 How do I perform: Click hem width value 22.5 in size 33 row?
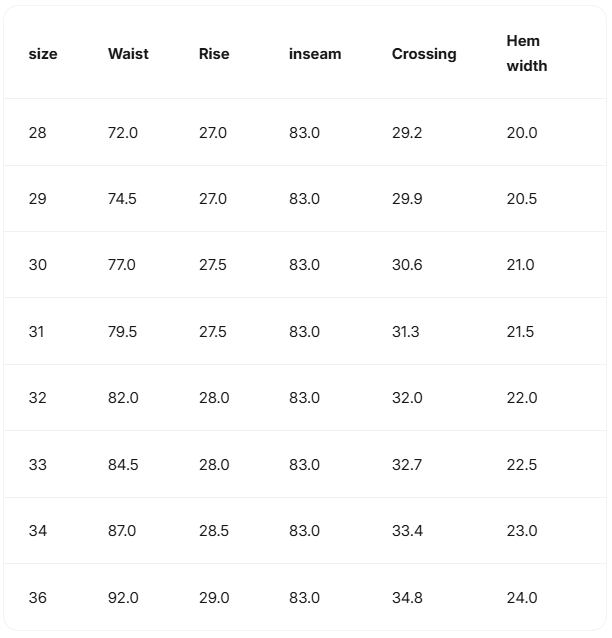point(522,465)
